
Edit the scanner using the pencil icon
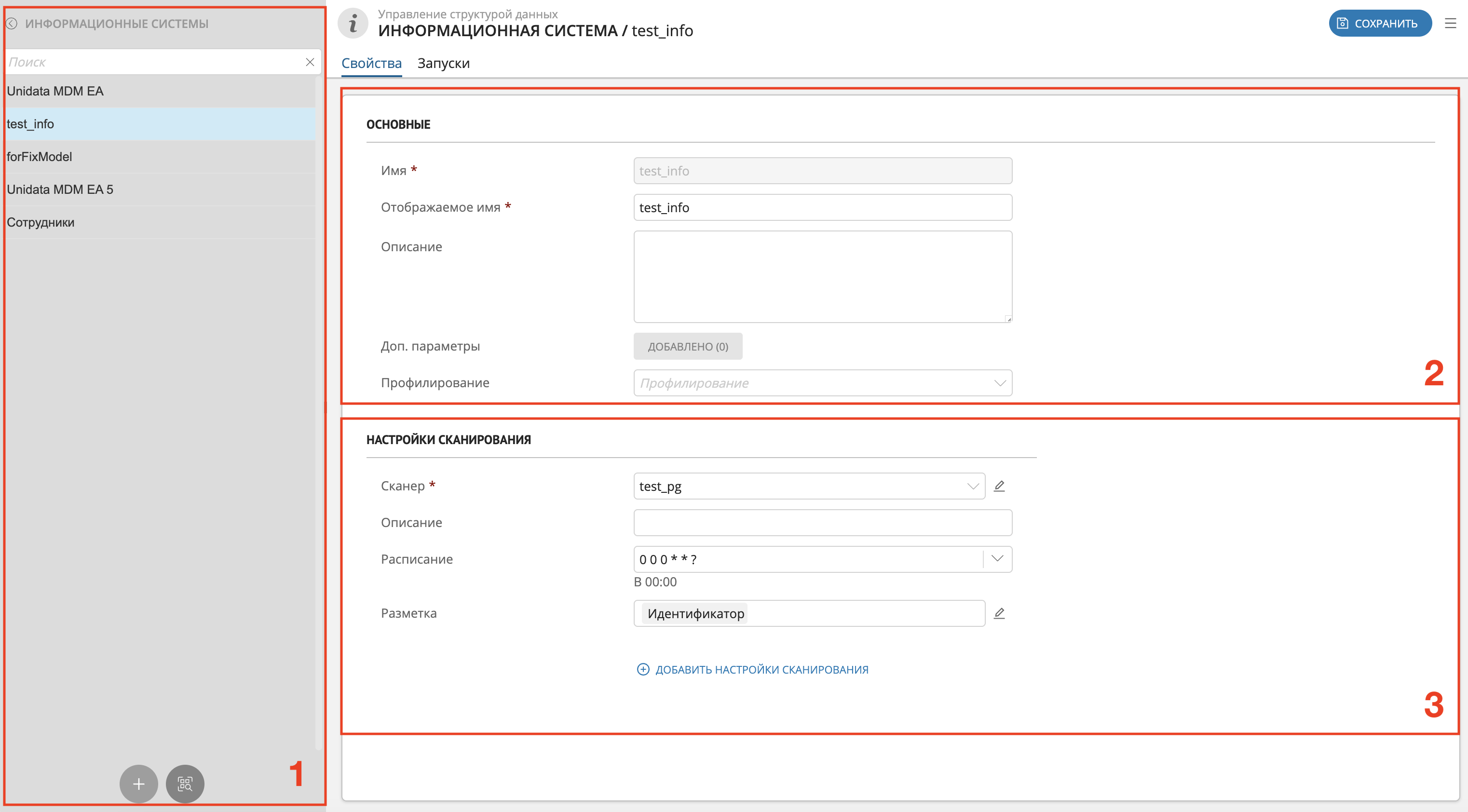[x=1001, y=486]
